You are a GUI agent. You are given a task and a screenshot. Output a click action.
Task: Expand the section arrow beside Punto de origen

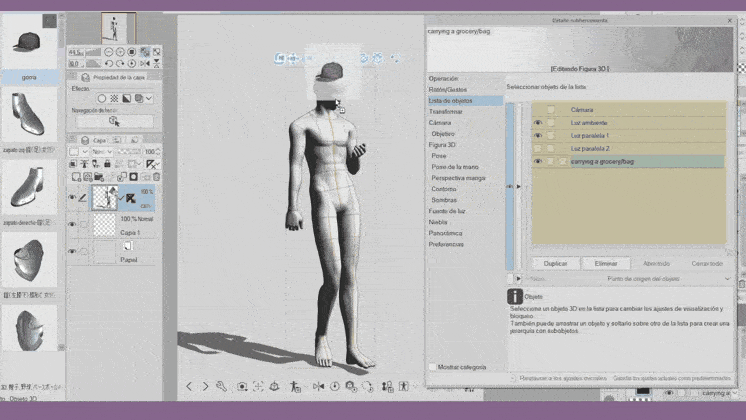[518, 279]
